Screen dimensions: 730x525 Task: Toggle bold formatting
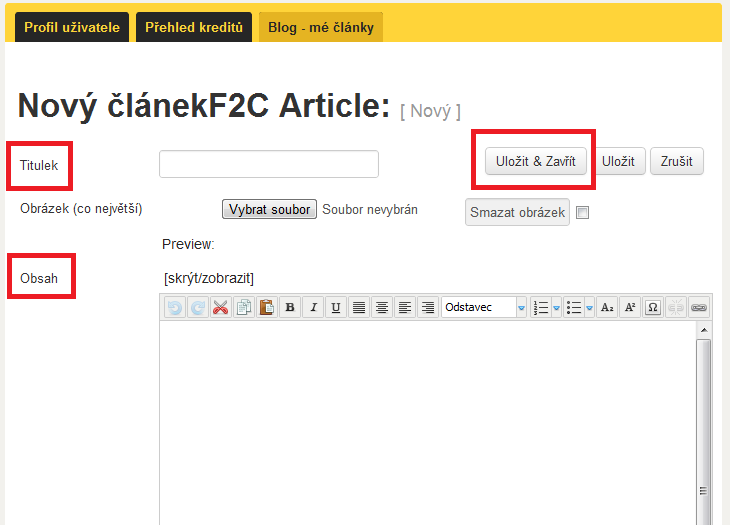290,308
